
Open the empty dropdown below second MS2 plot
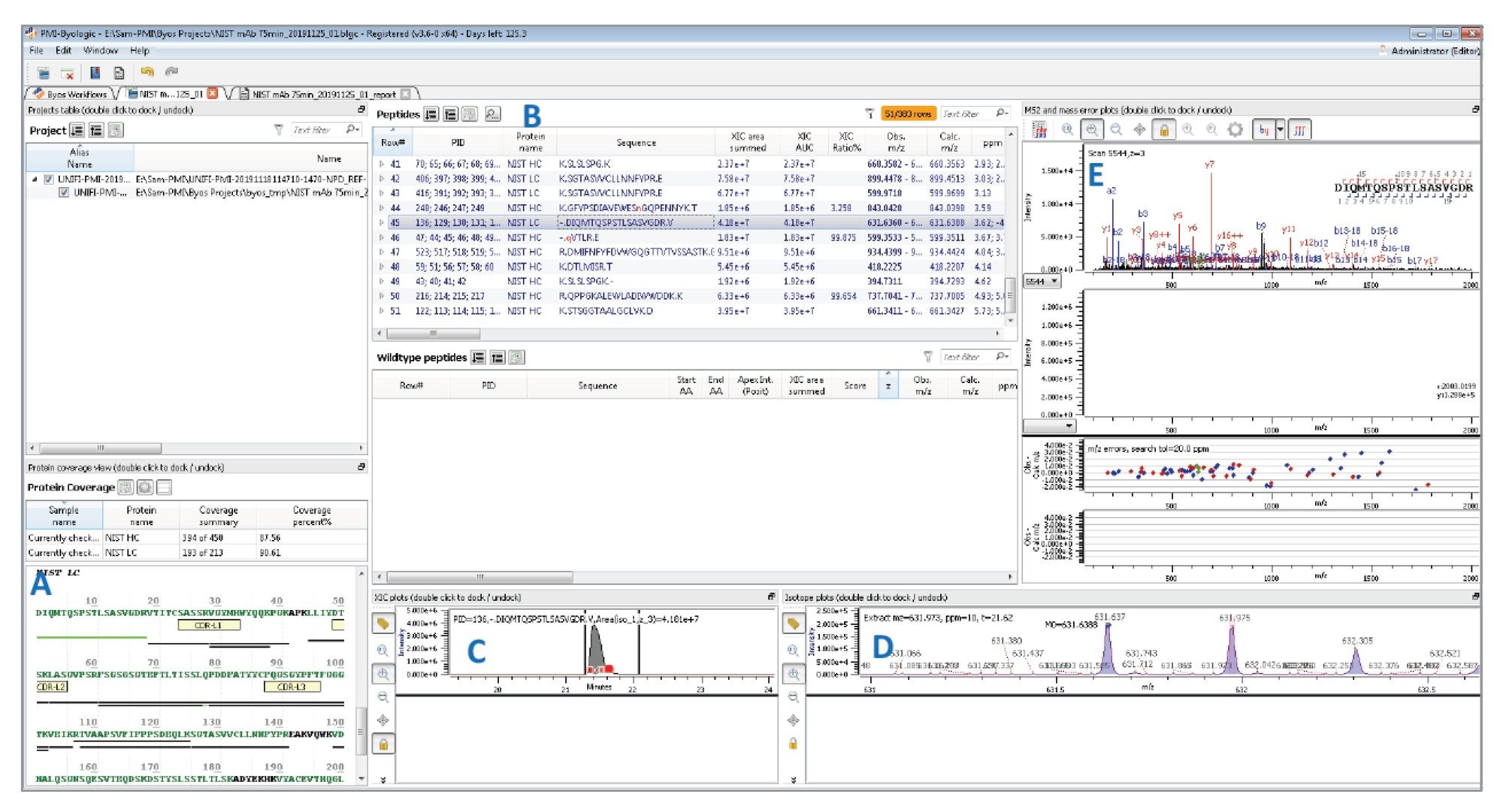[x=1049, y=425]
